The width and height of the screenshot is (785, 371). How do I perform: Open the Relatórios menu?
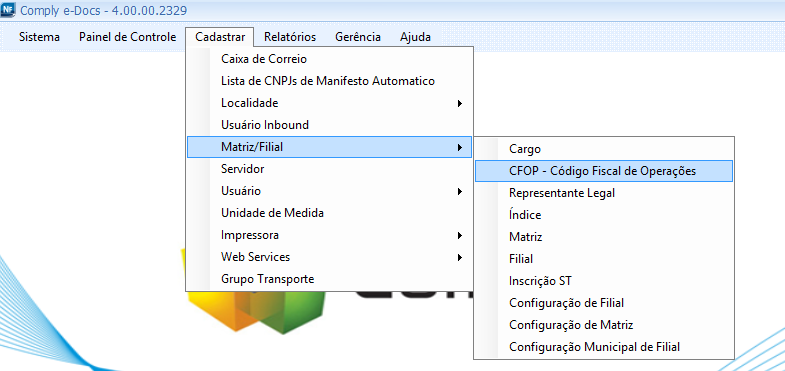290,37
